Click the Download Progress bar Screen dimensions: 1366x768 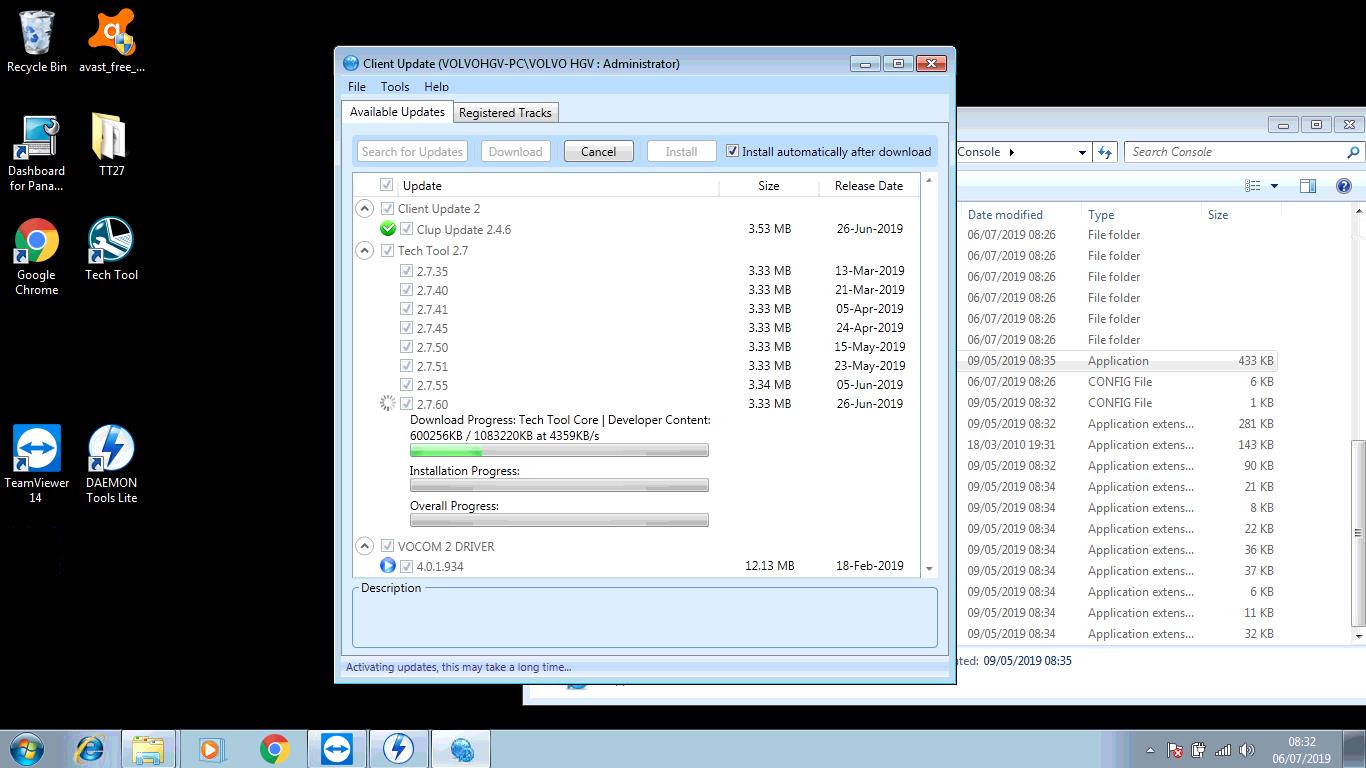click(x=559, y=451)
